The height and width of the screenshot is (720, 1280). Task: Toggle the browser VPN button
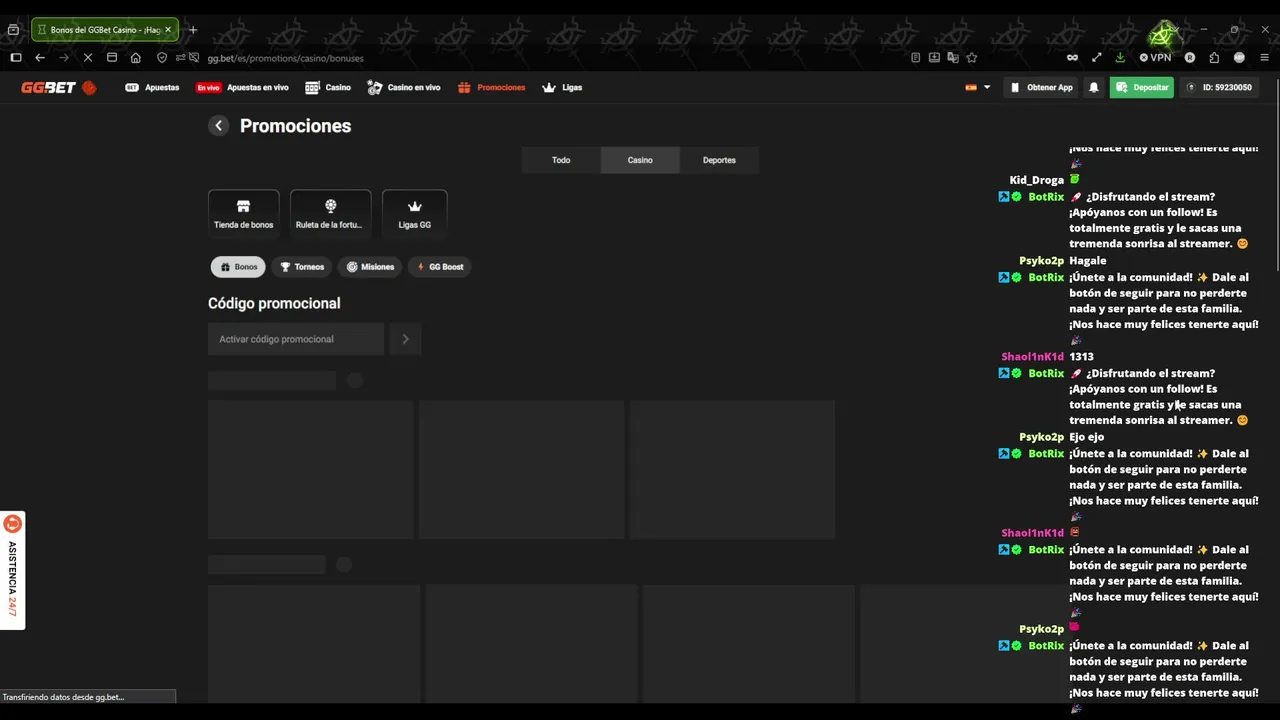[x=1155, y=58]
